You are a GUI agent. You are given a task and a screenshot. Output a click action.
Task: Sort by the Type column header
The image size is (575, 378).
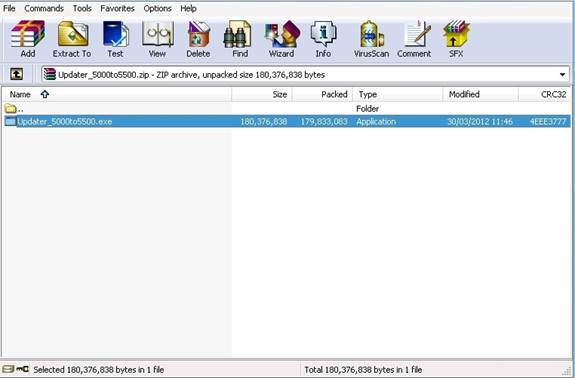tap(398, 94)
